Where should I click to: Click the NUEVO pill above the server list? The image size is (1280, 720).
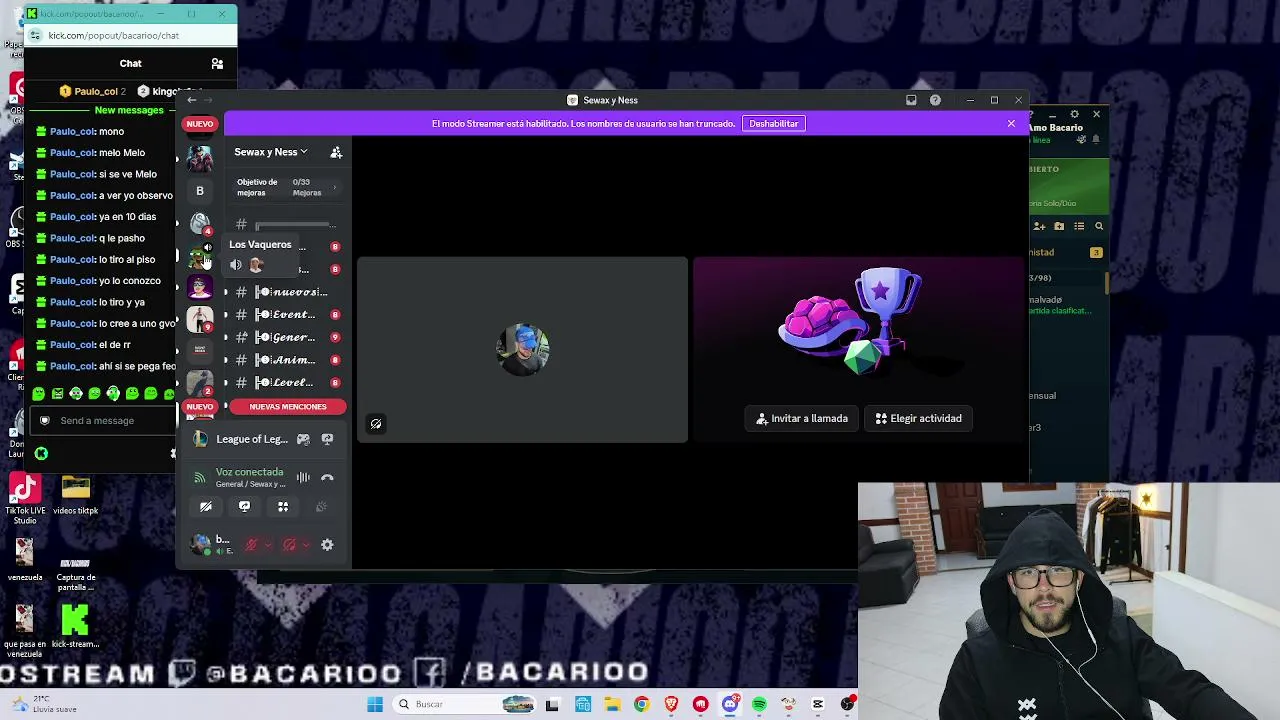coord(199,124)
